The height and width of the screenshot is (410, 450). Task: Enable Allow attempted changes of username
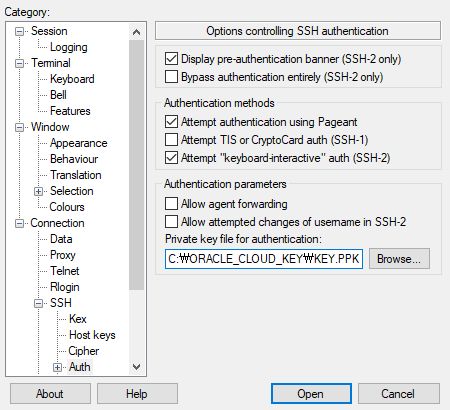[x=171, y=221]
